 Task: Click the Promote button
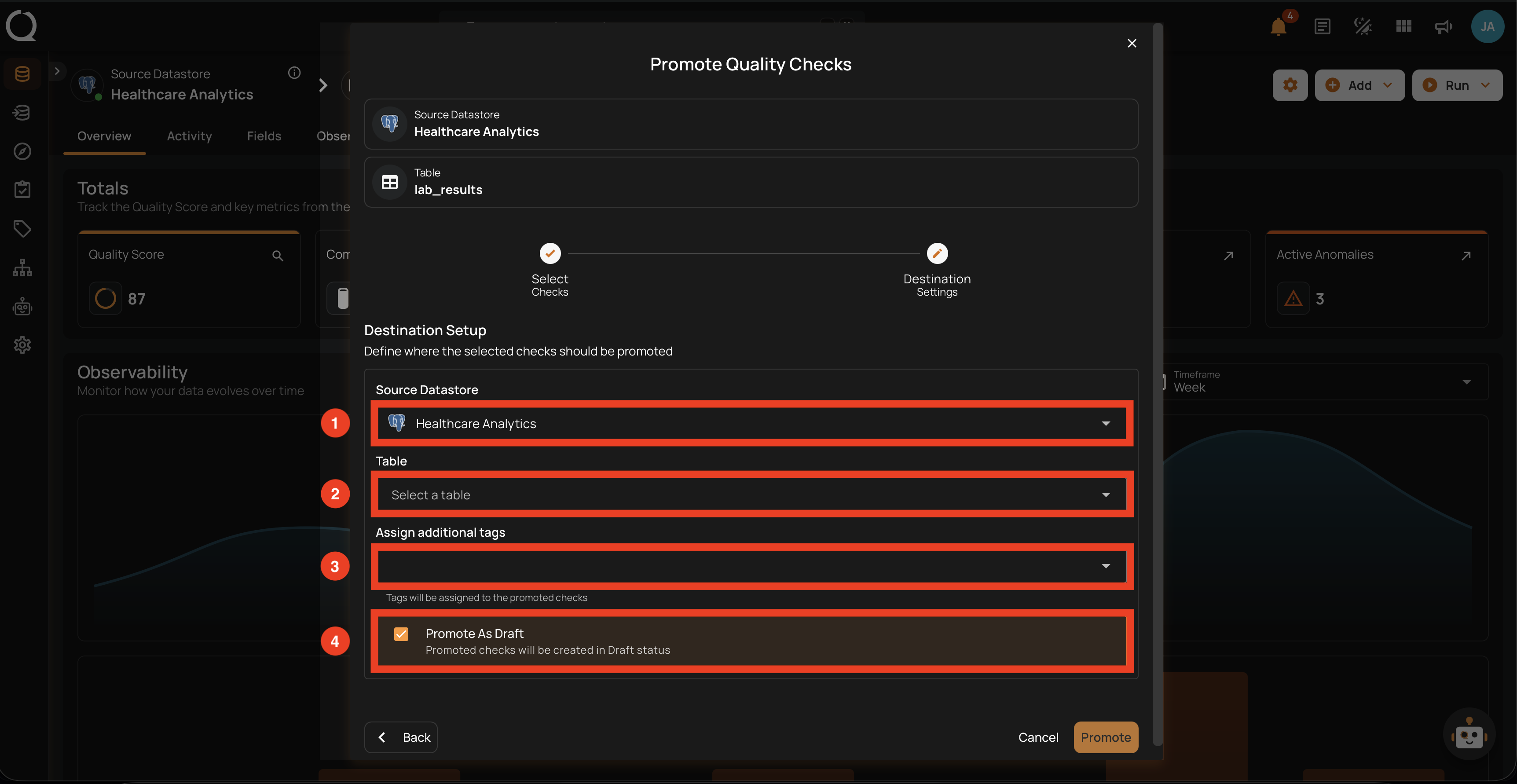pyautogui.click(x=1105, y=737)
